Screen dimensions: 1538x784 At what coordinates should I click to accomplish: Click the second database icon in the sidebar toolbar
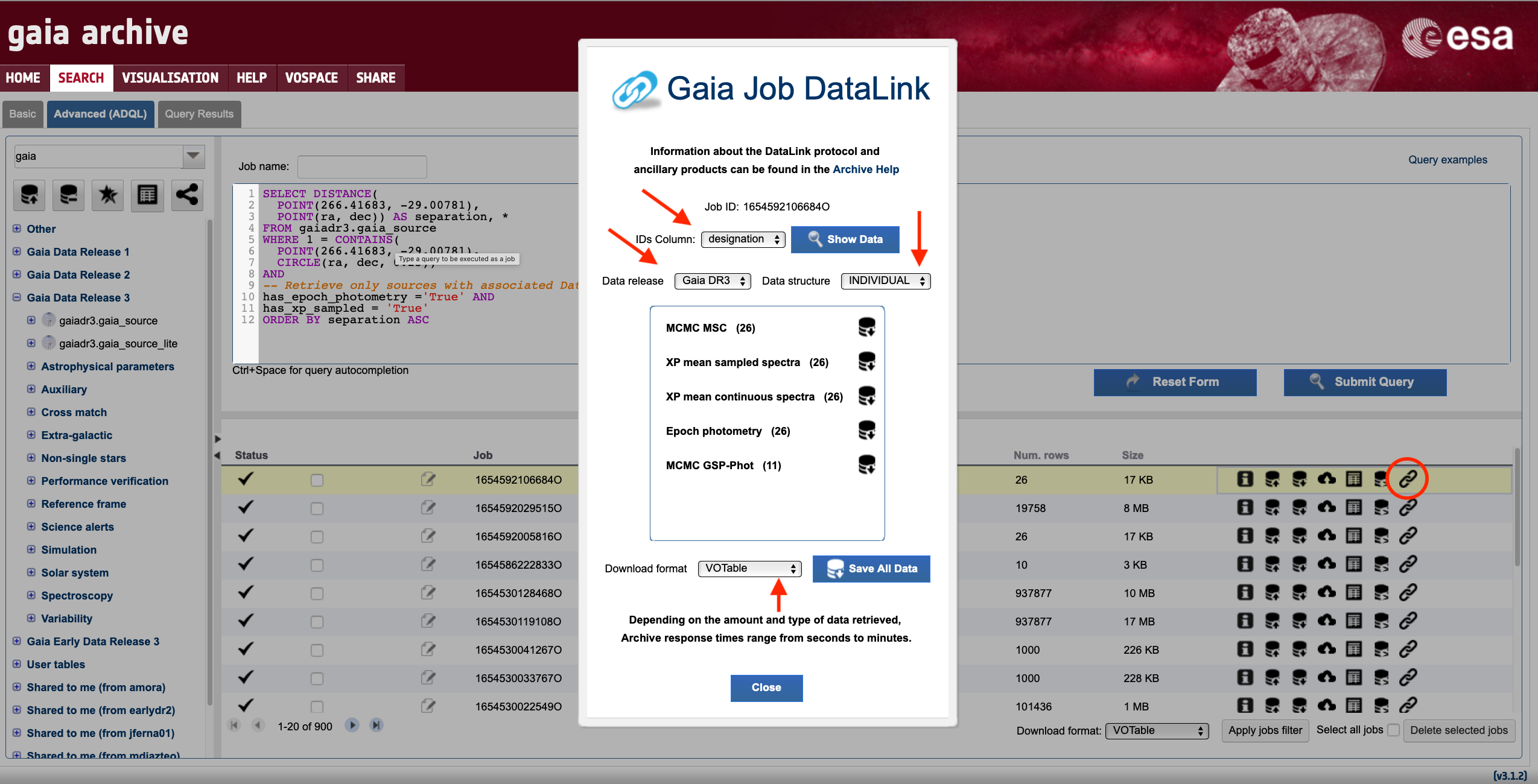pos(68,195)
